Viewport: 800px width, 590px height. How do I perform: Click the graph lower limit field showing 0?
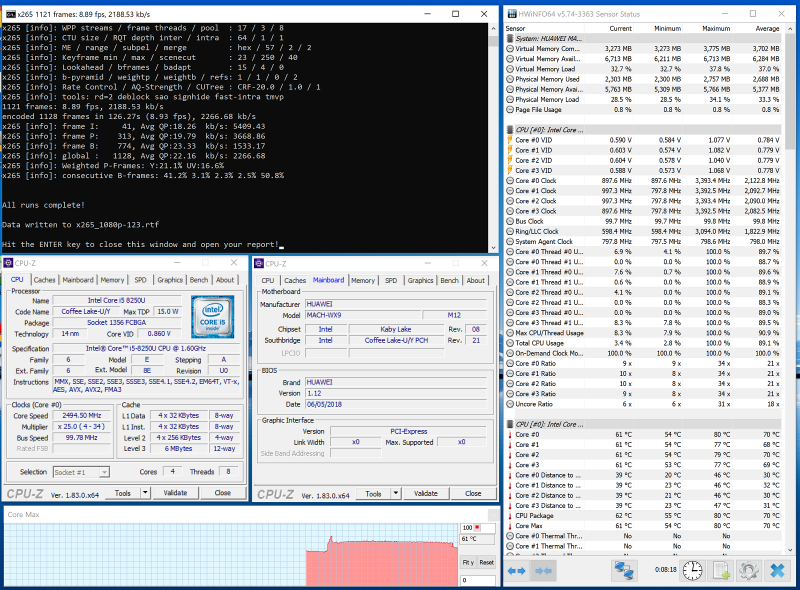[478, 580]
